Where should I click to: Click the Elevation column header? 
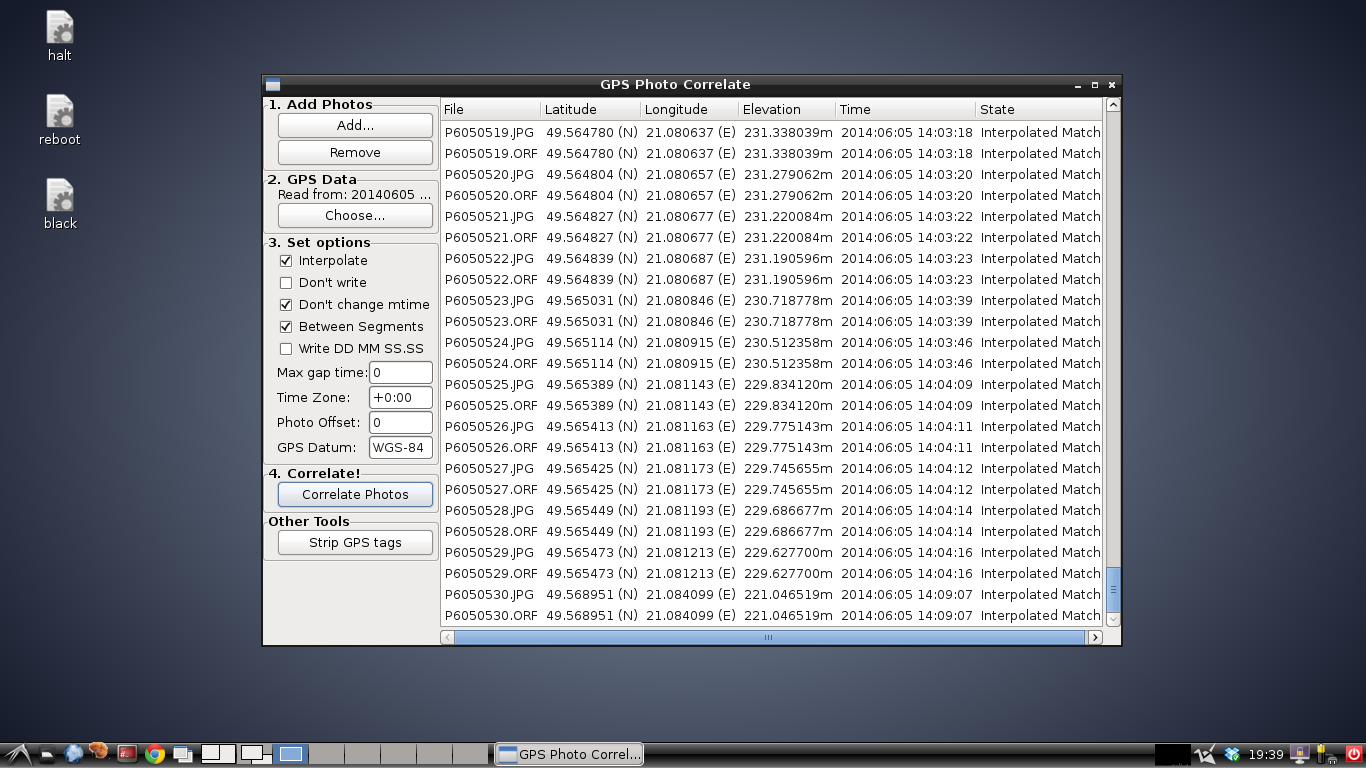coord(784,110)
